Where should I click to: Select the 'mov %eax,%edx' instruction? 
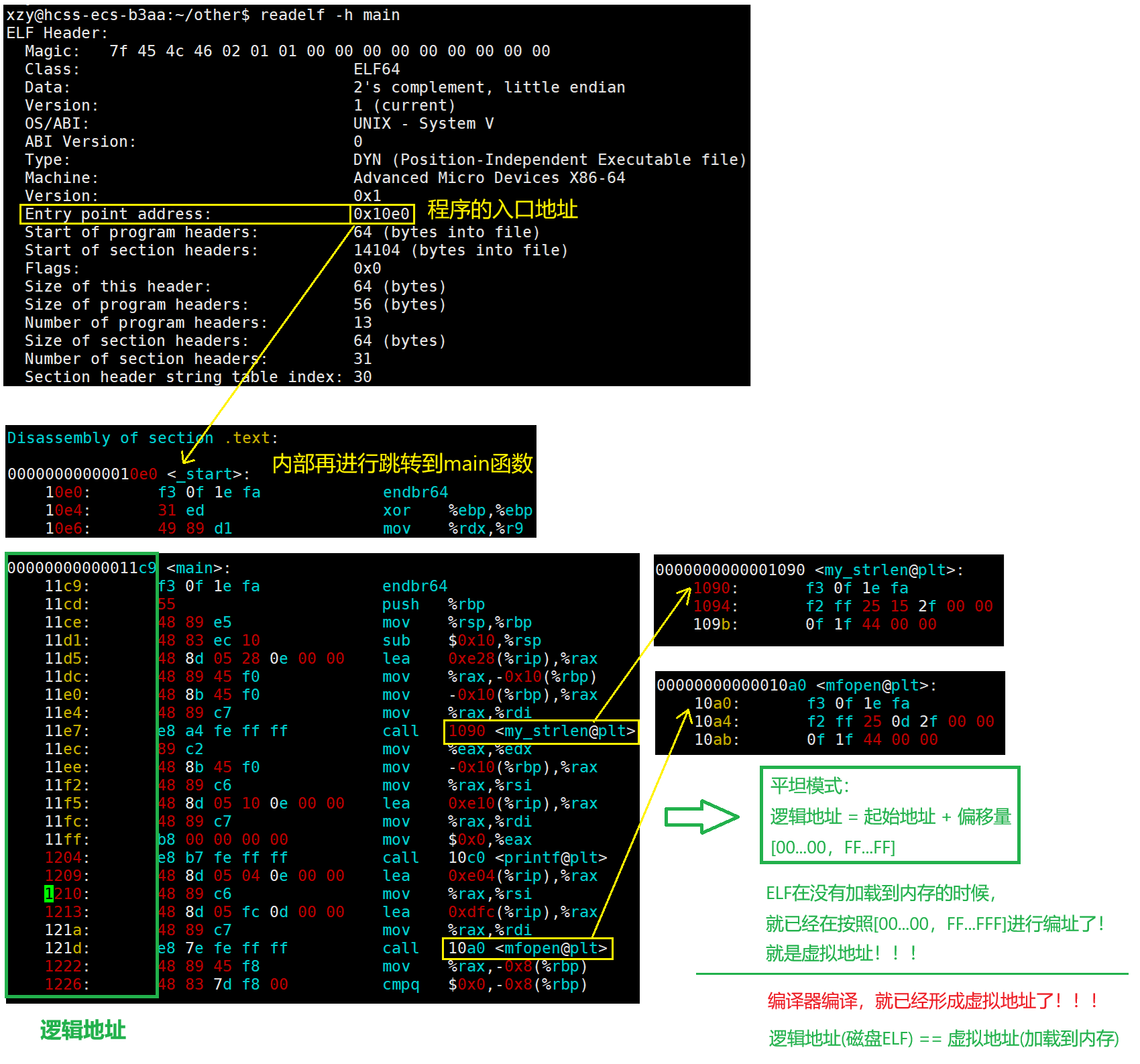coord(457,749)
